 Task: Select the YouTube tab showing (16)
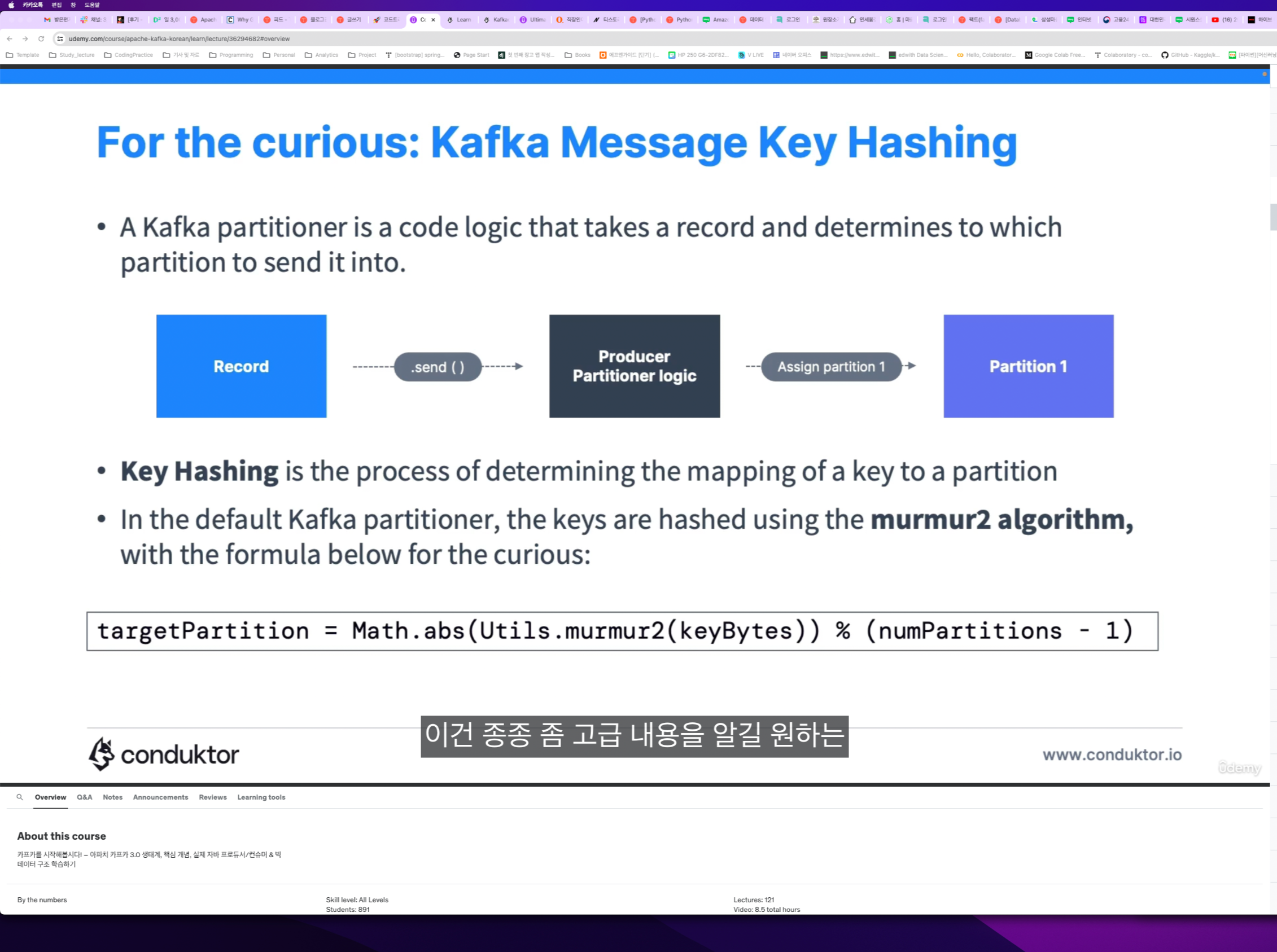point(1224,20)
